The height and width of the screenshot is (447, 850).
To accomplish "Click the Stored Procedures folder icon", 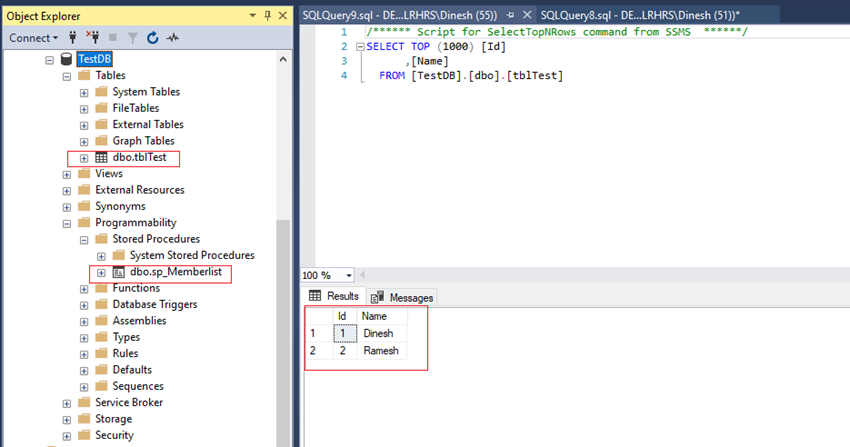I will point(101,238).
